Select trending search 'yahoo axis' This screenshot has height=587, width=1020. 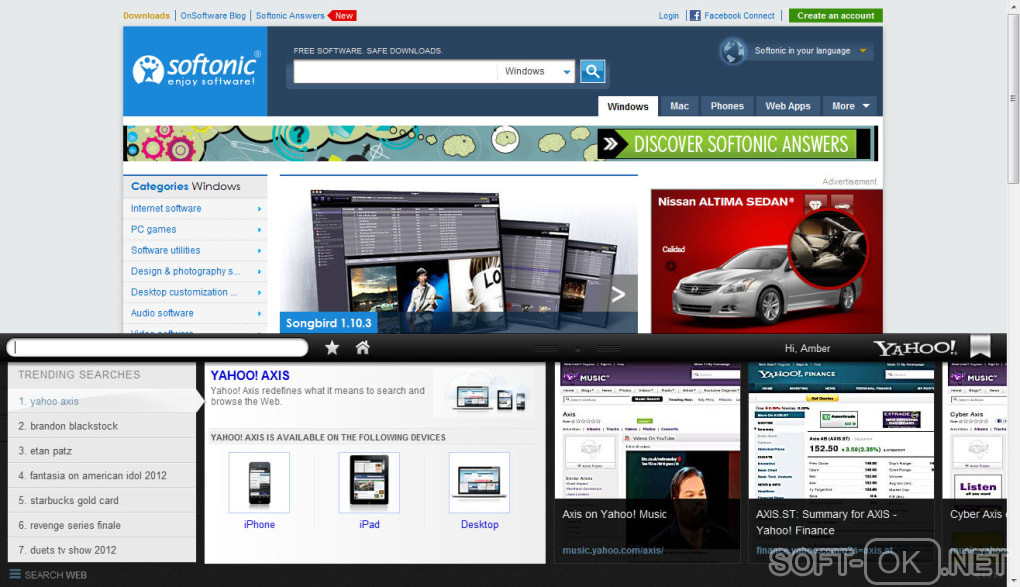[102, 402]
